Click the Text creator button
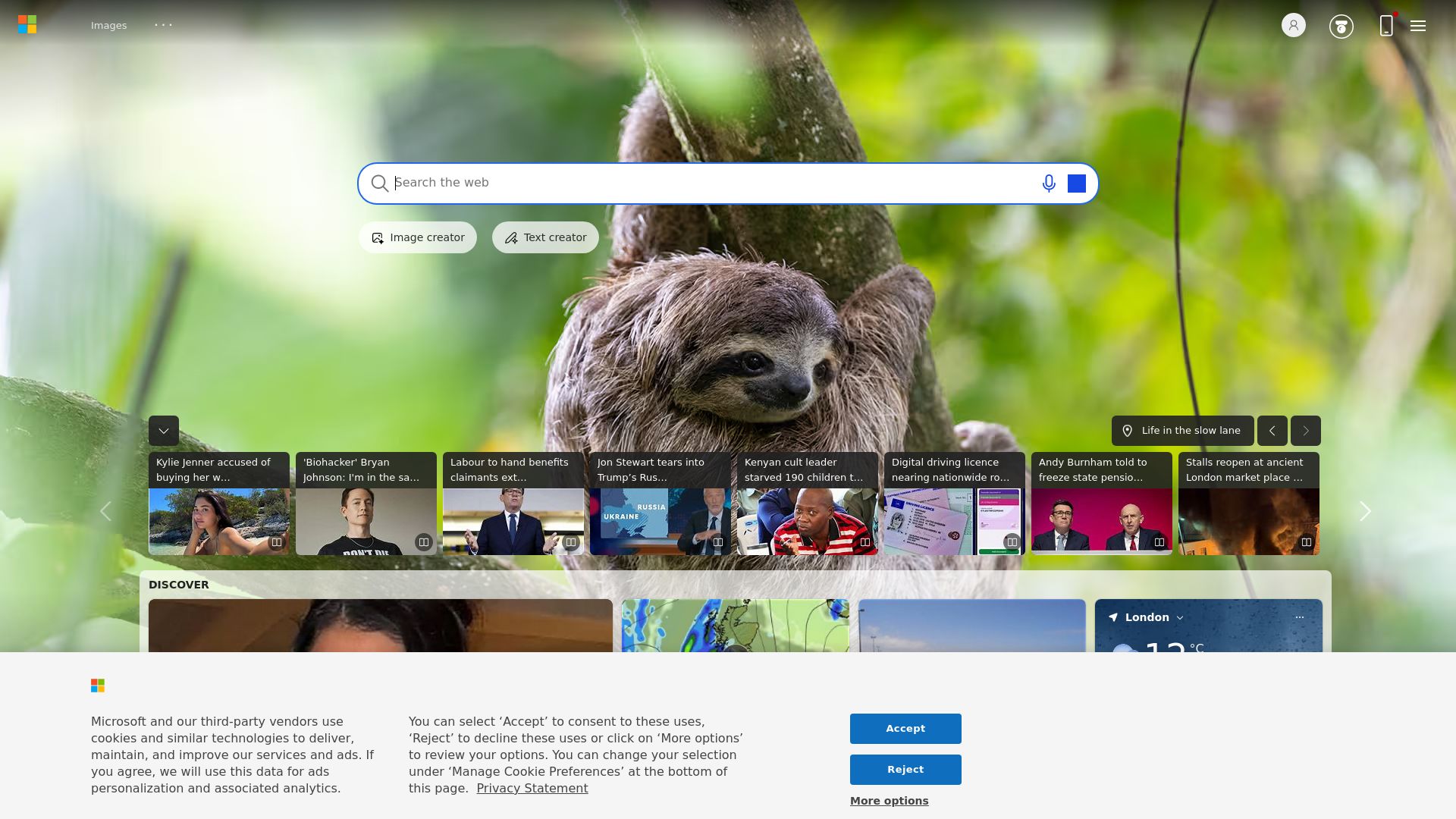Image resolution: width=1456 pixels, height=819 pixels. click(x=545, y=237)
